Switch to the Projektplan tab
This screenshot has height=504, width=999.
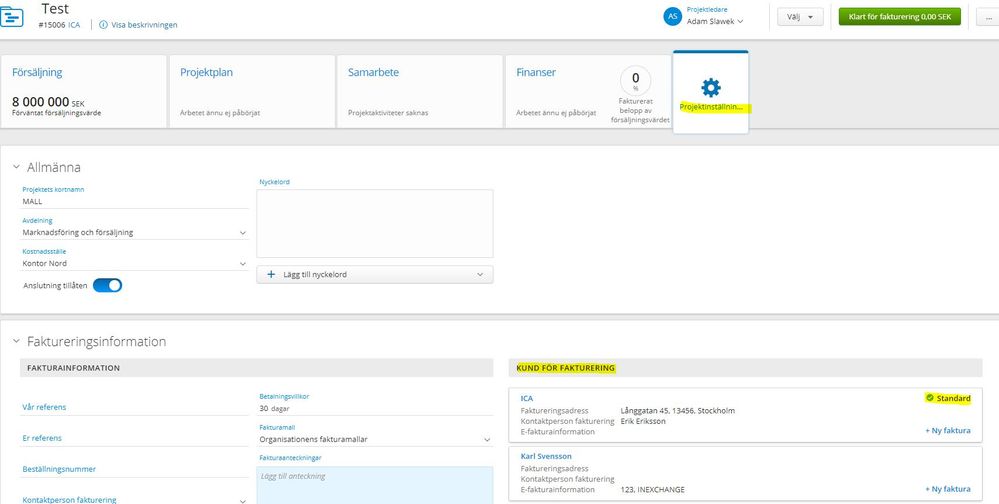(x=252, y=91)
